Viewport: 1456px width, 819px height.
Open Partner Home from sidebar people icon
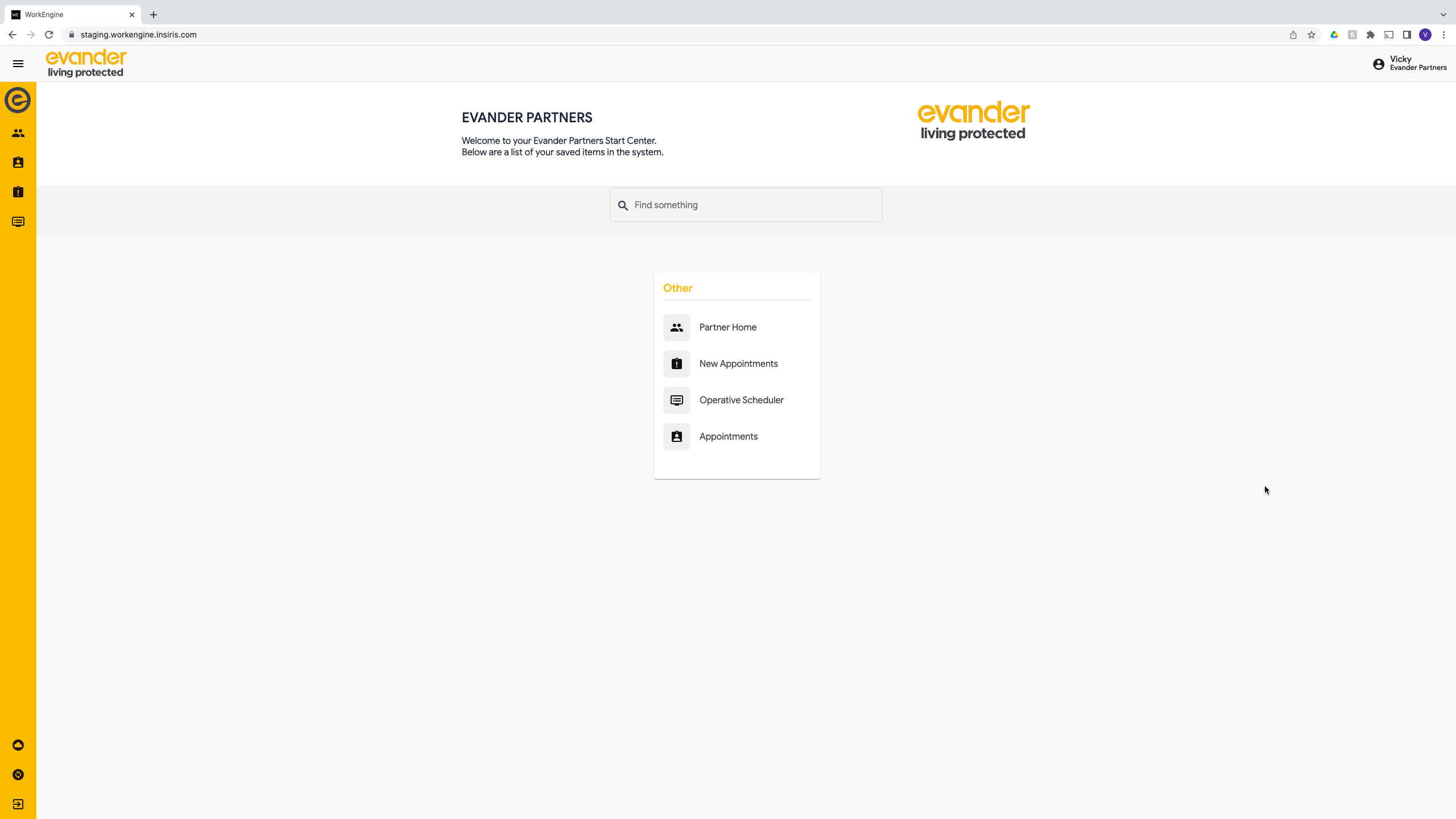[18, 133]
